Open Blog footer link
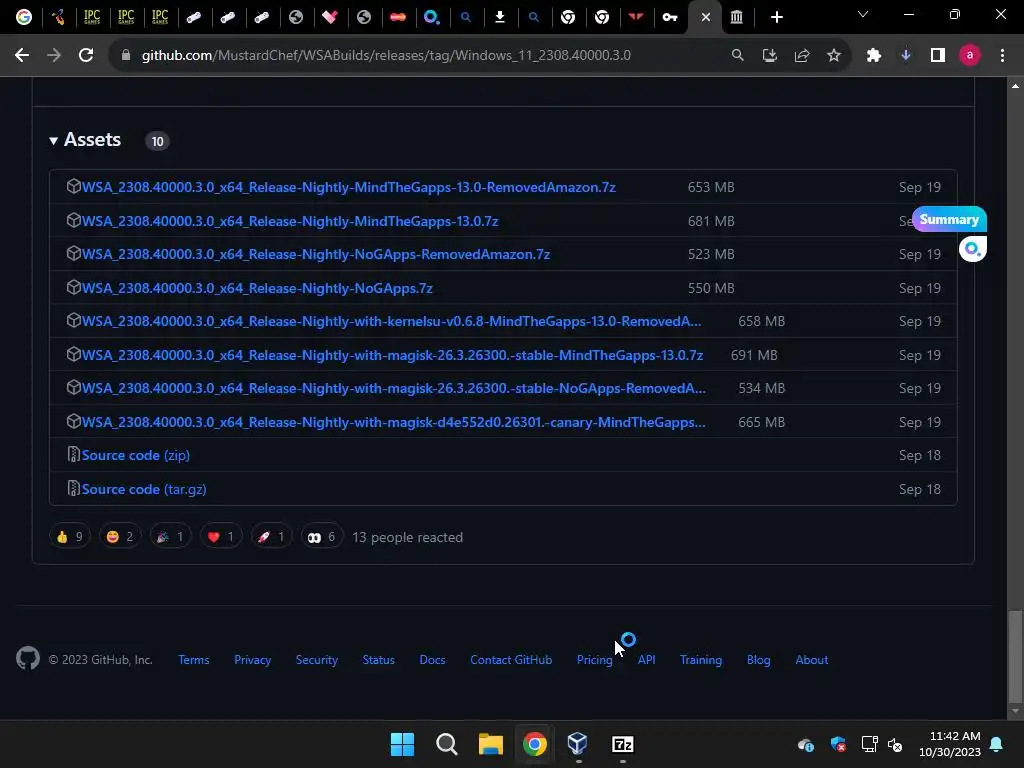The width and height of the screenshot is (1024, 768). pos(759,660)
